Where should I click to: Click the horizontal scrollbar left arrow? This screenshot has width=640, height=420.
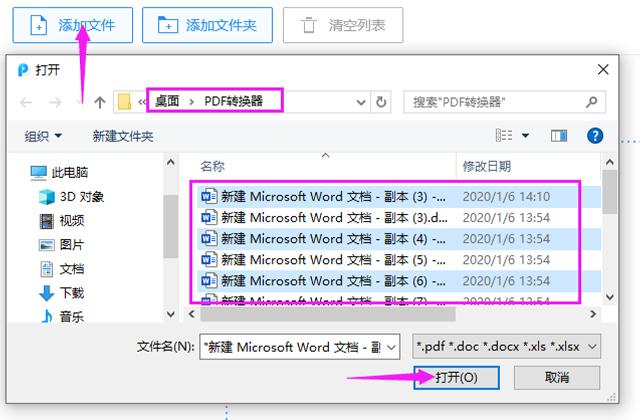(x=191, y=314)
